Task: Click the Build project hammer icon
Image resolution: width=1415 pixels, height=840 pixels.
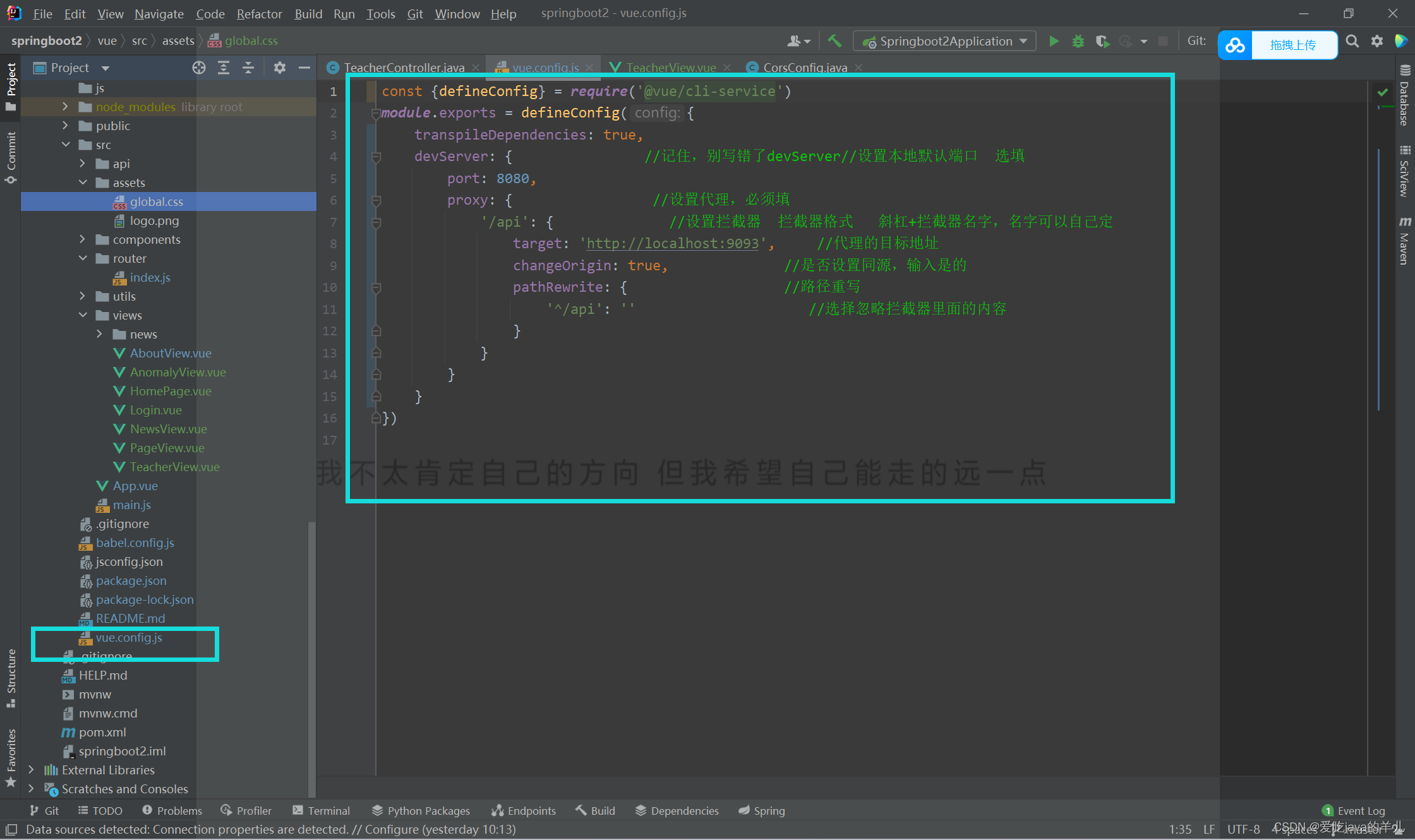Action: pyautogui.click(x=834, y=42)
